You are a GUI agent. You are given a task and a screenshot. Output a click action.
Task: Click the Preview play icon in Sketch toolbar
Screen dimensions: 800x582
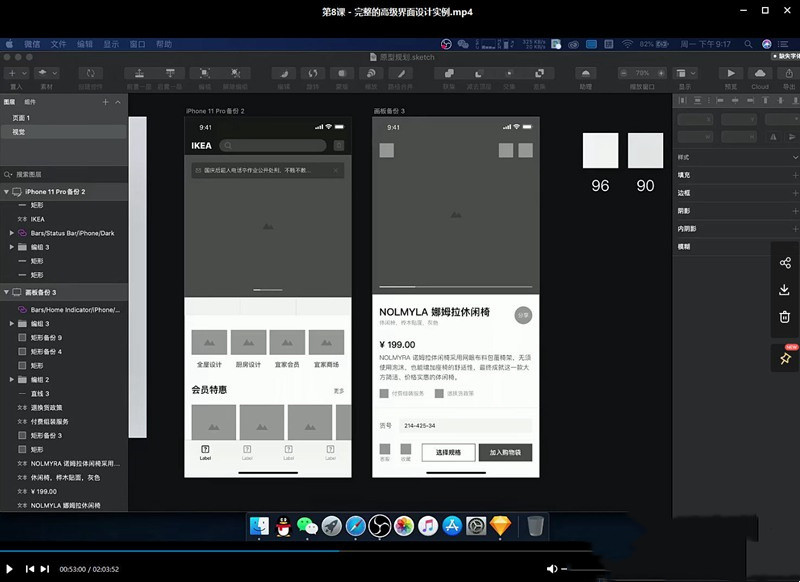coord(731,73)
